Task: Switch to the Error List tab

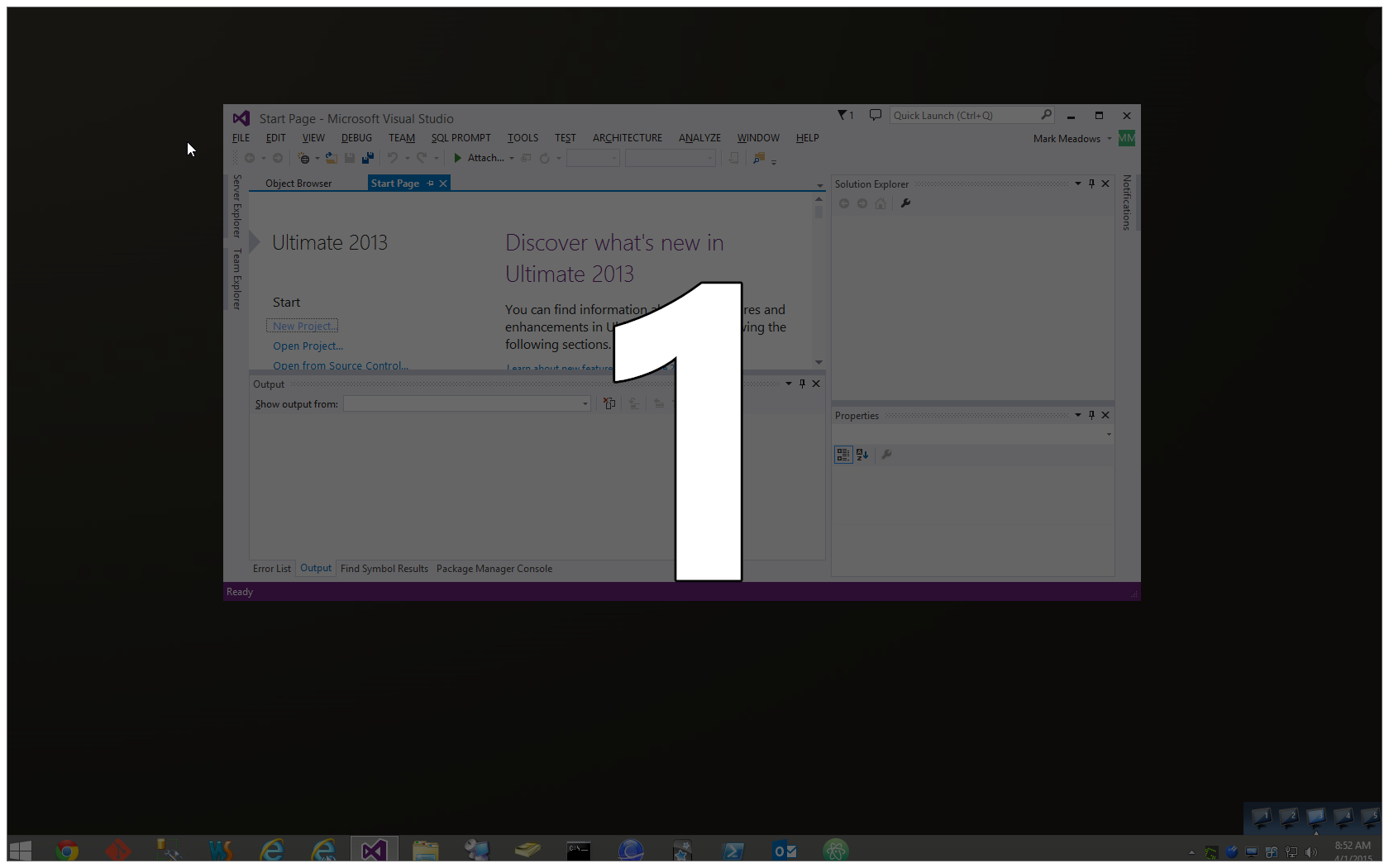Action: tap(271, 569)
